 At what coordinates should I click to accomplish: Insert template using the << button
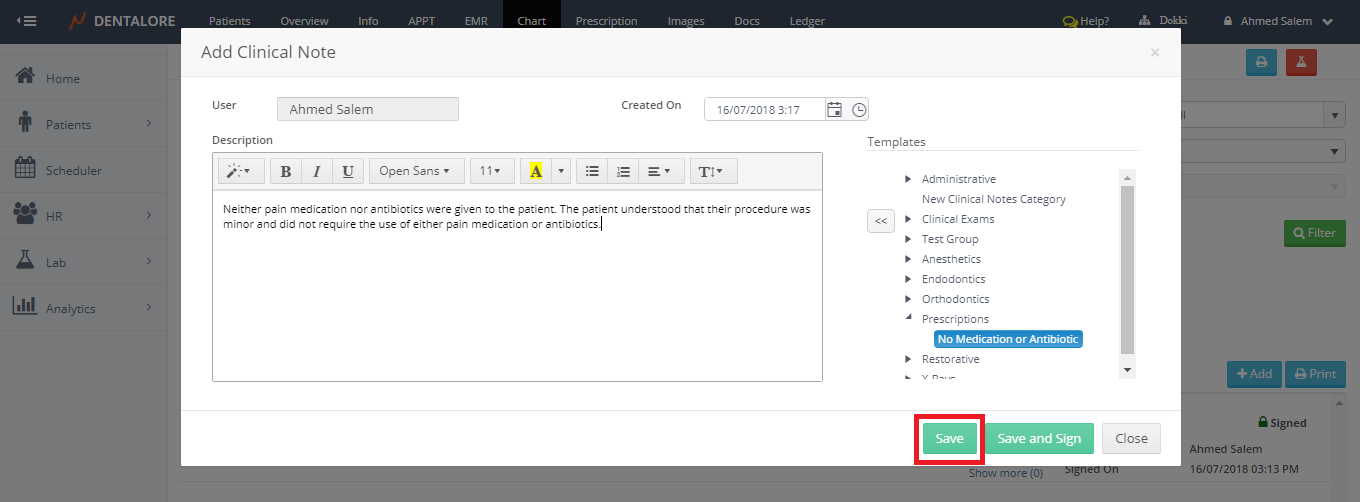[x=880, y=220]
